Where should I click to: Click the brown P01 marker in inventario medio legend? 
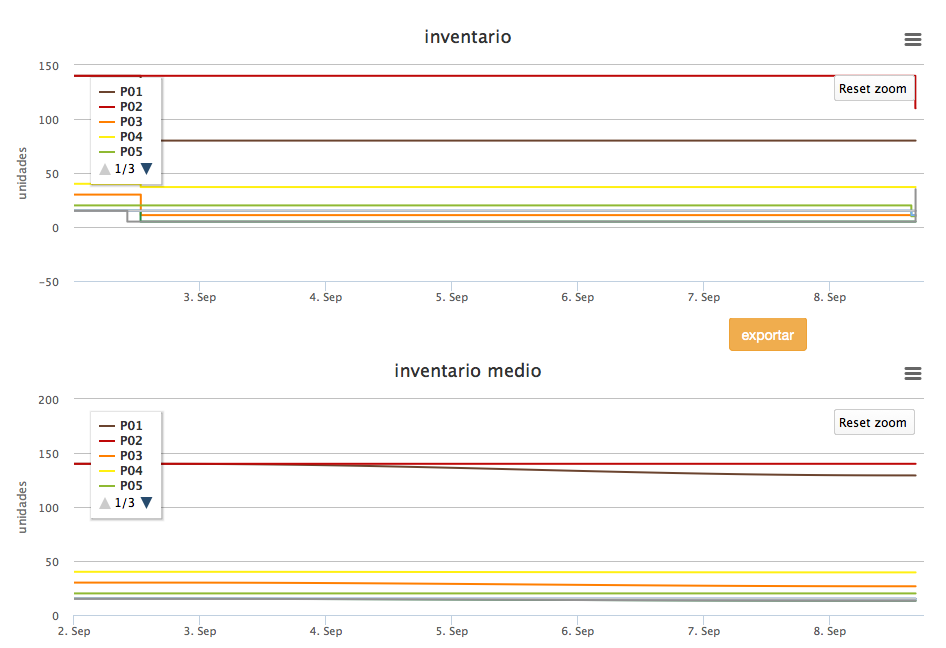tap(107, 424)
